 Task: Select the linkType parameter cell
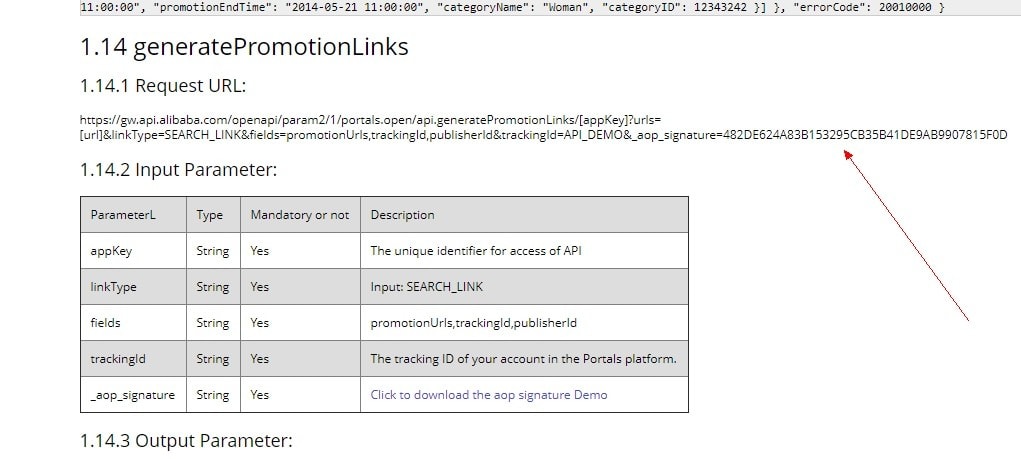113,287
